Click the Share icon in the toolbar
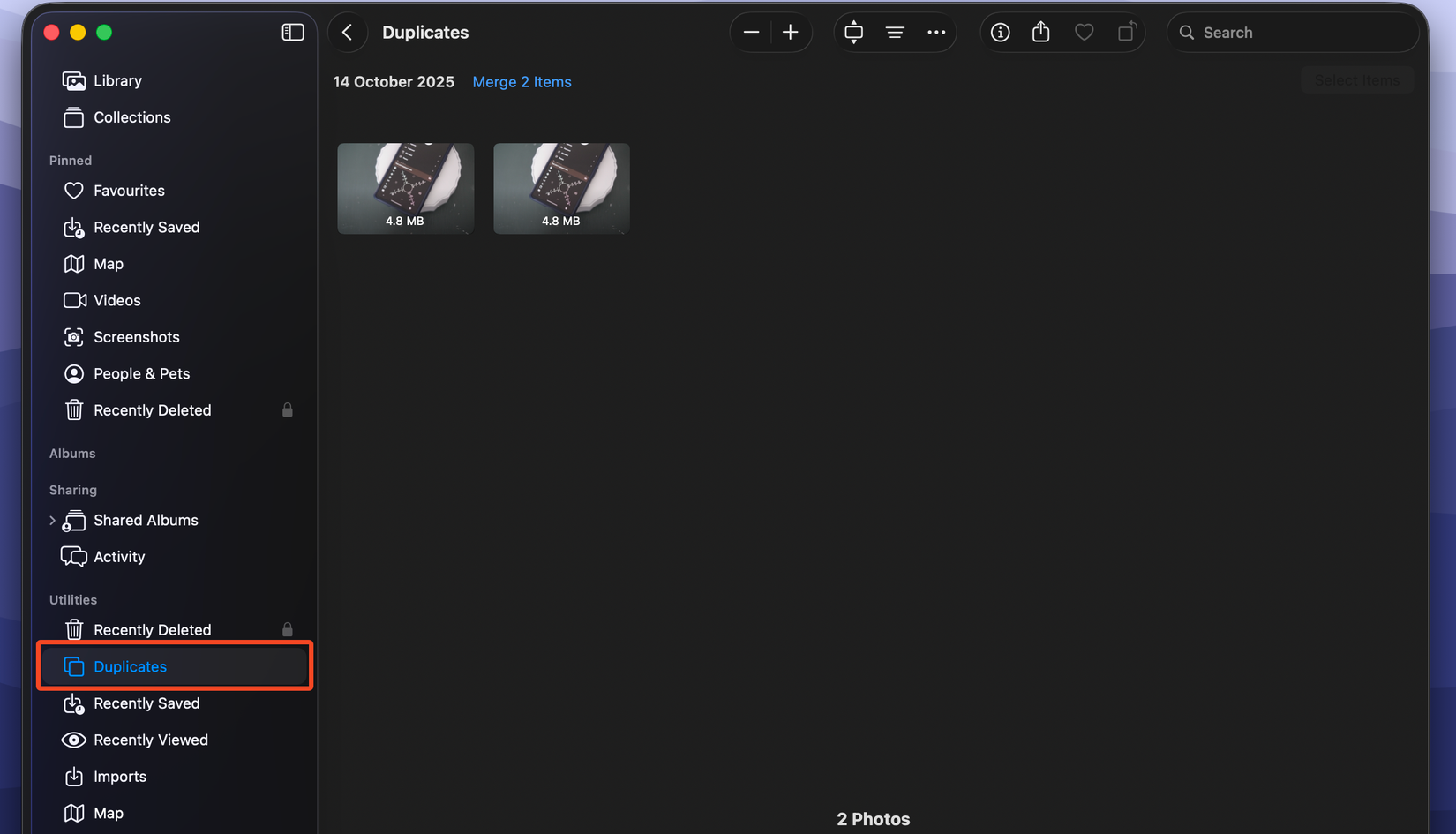Image resolution: width=1456 pixels, height=834 pixels. coord(1041,32)
